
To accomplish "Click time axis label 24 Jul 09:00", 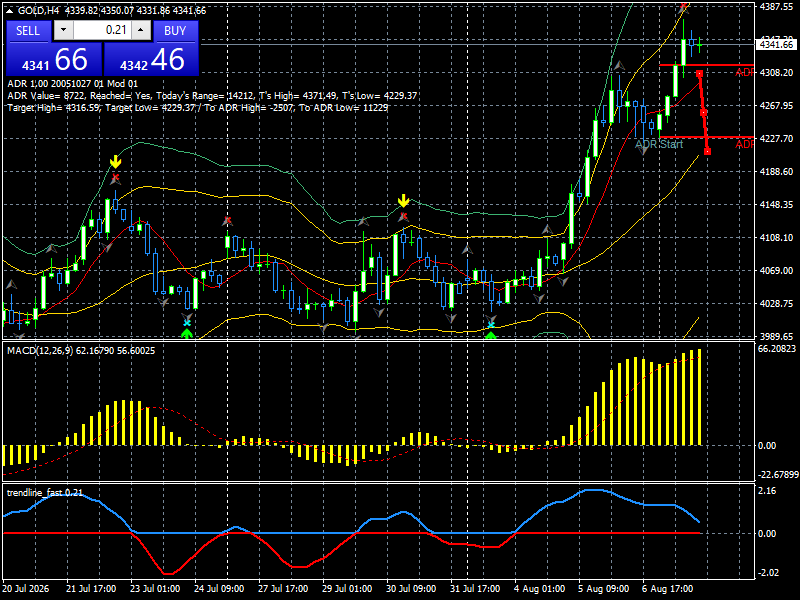I will (x=219, y=589).
